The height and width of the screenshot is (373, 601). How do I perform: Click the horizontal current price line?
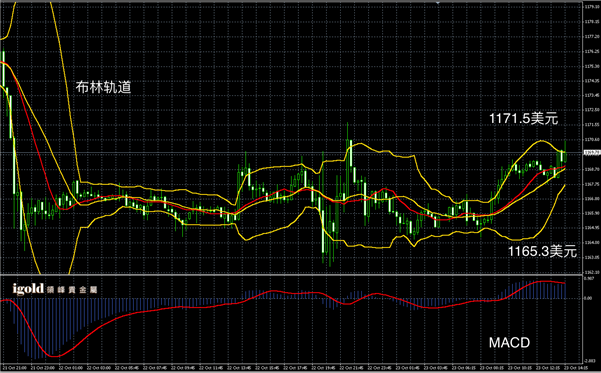click(291, 153)
